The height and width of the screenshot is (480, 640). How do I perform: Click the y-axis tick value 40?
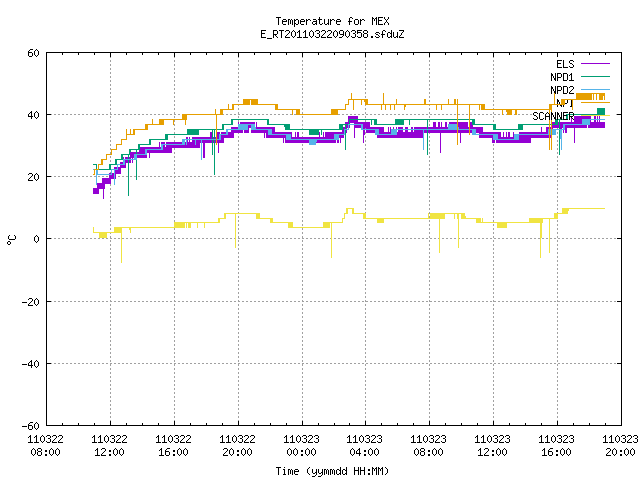(x=33, y=115)
